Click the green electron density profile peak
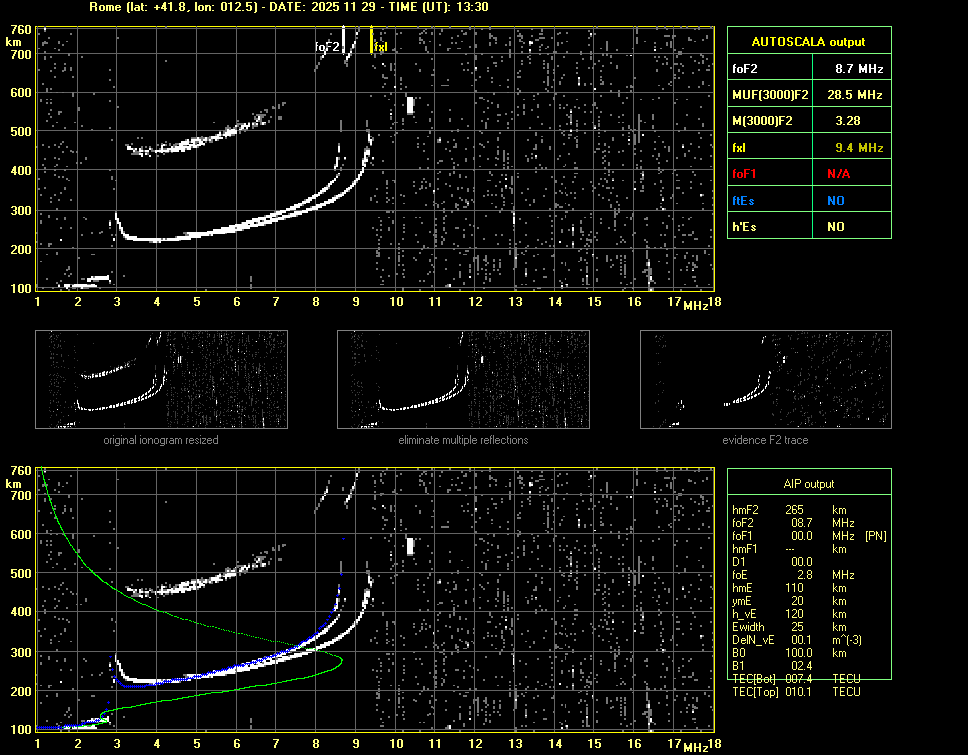 tap(340, 660)
